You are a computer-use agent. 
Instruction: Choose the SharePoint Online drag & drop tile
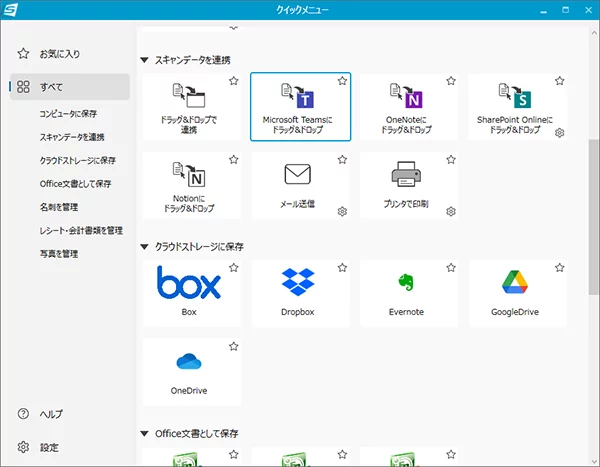[518, 107]
